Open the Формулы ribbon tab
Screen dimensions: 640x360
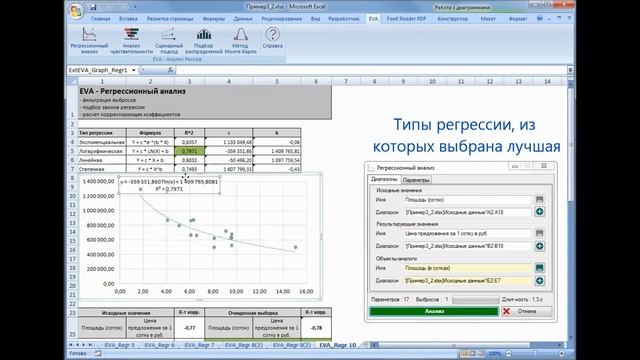213,19
